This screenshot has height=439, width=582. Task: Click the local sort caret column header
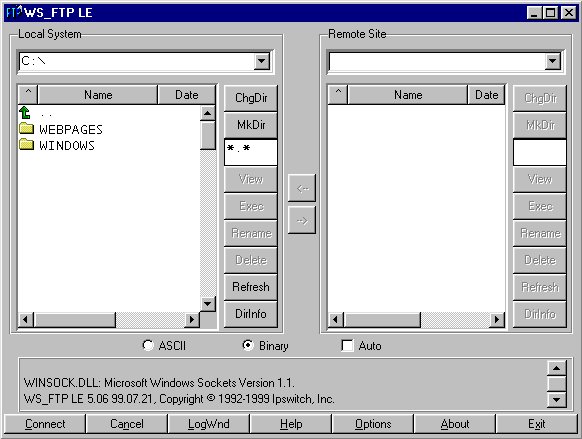pyautogui.click(x=28, y=95)
